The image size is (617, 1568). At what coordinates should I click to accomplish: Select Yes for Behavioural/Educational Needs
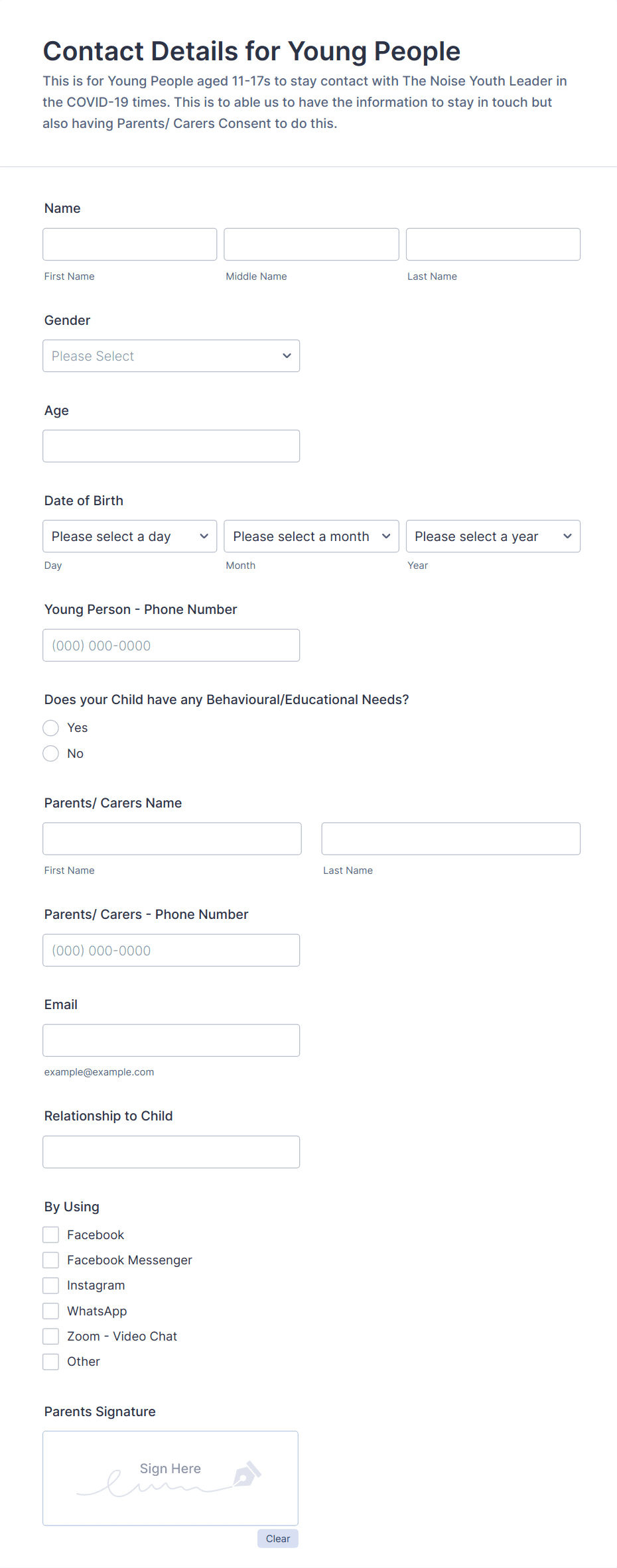point(50,727)
